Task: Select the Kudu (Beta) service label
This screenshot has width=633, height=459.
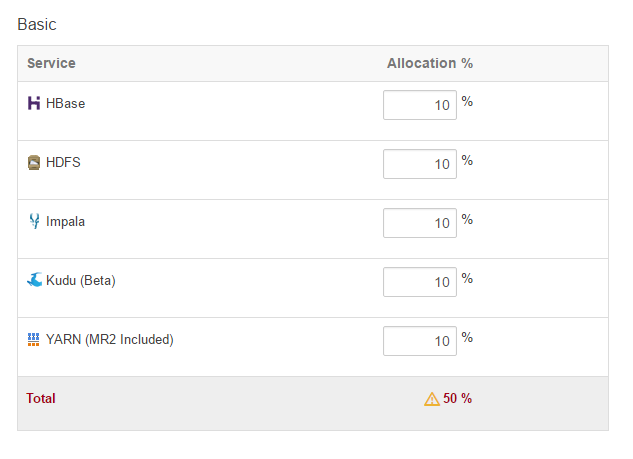Action: click(x=81, y=280)
